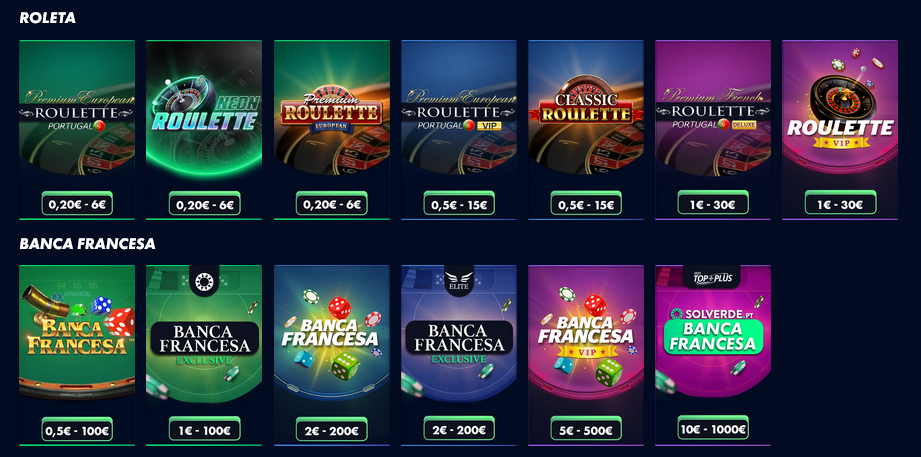Open Neon Roulette game tile
921x457 pixels.
pyautogui.click(x=204, y=130)
